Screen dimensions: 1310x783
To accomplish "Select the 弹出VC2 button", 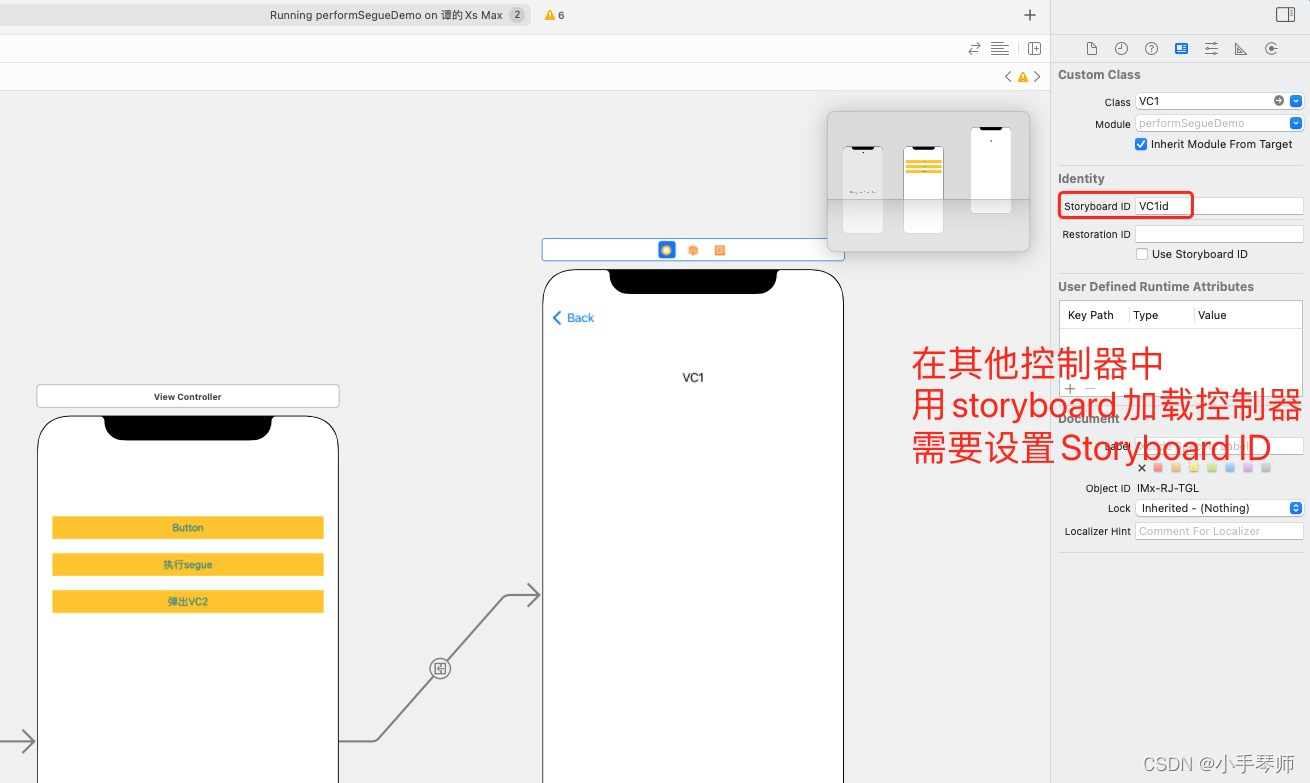I will point(188,602).
